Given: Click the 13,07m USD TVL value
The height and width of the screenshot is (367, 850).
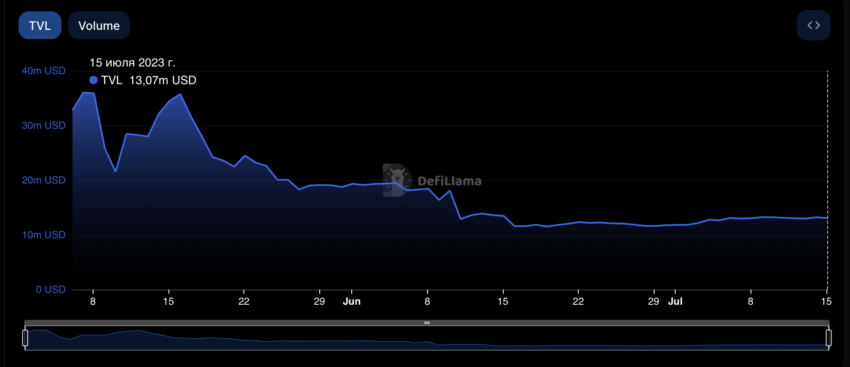Looking at the screenshot, I should click(x=163, y=80).
